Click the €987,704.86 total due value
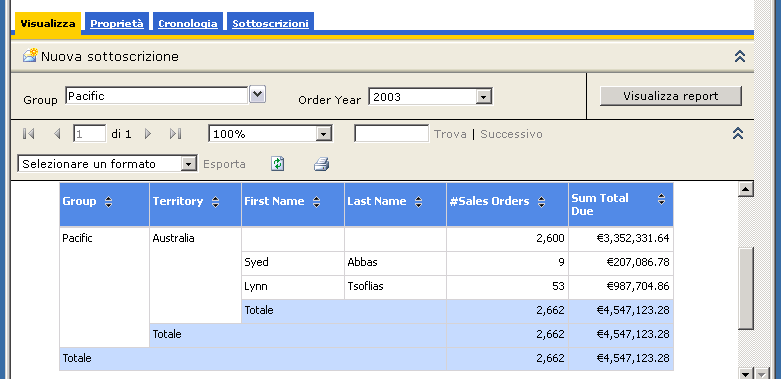The height and width of the screenshot is (379, 781). [637, 286]
